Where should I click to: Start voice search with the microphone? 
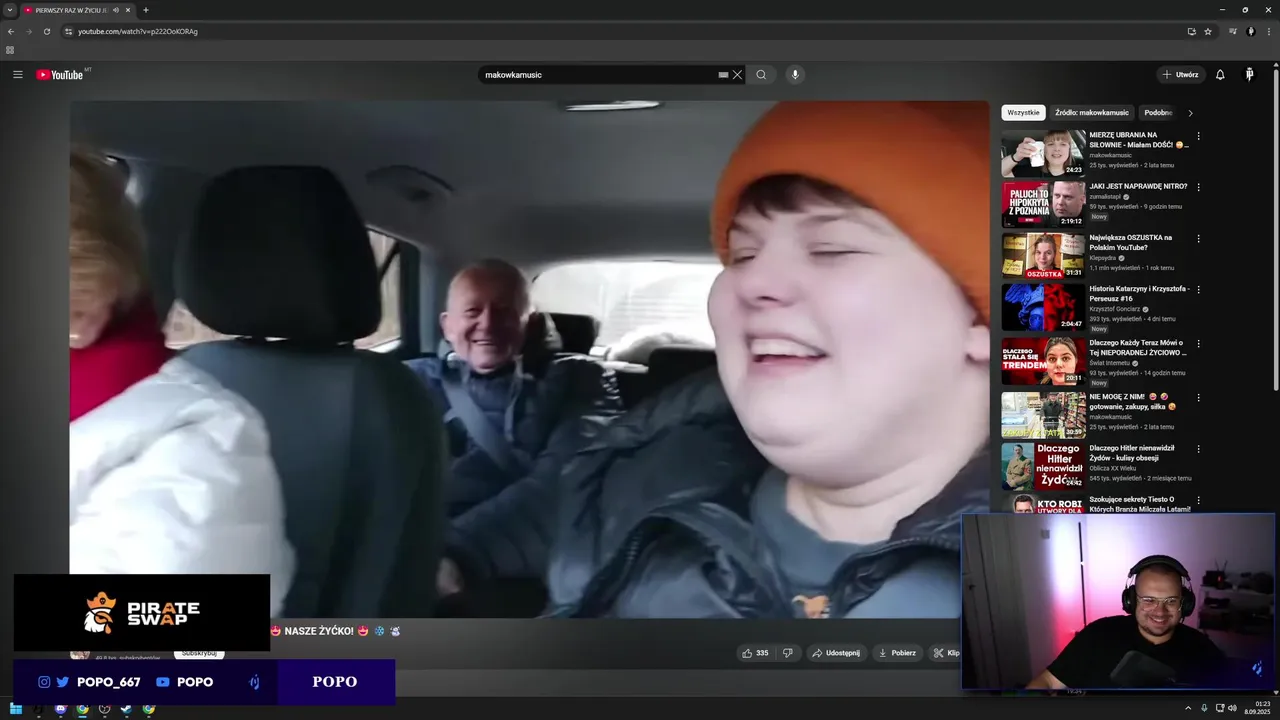coord(795,75)
